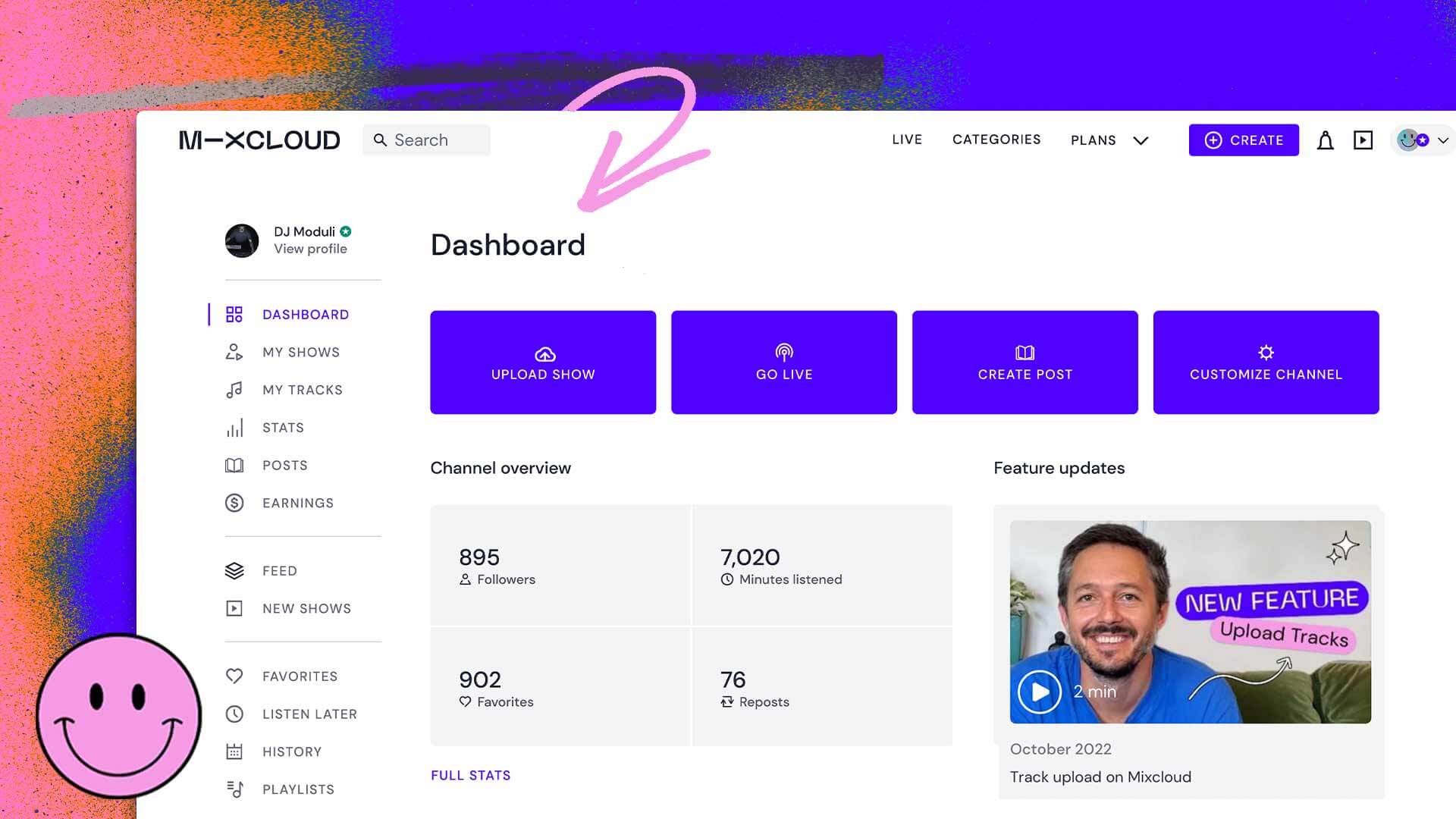Click the 895 Followers stat card
Image resolution: width=1456 pixels, height=819 pixels.
(x=560, y=565)
